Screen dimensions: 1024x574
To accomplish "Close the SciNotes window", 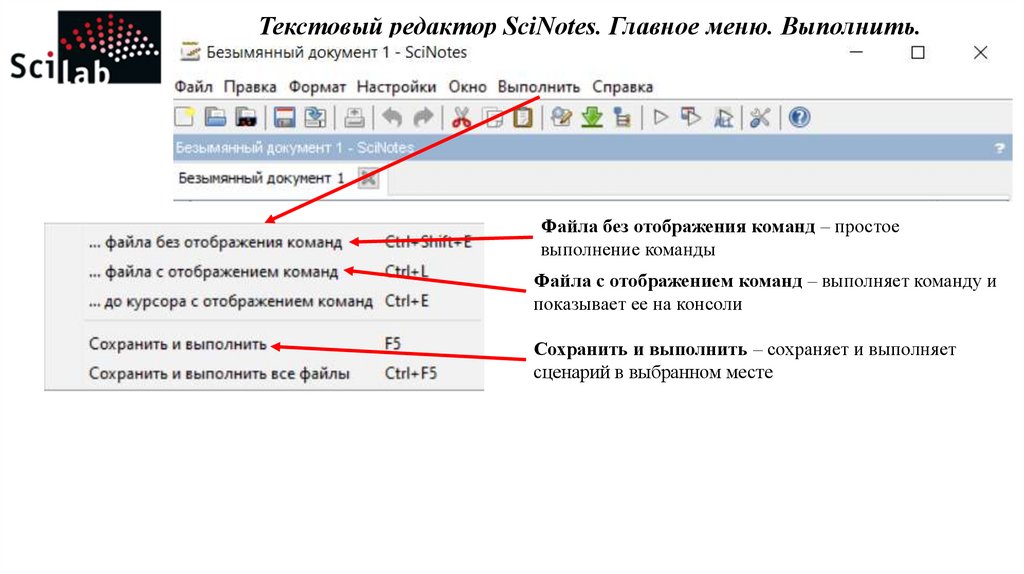I will (980, 52).
